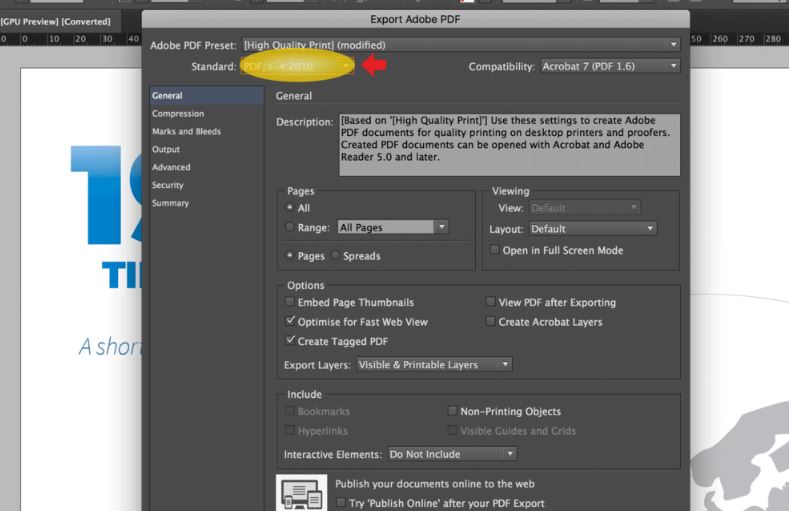The height and width of the screenshot is (511, 789).
Task: Enable Create Acrobat Layers checkbox
Action: coord(491,321)
